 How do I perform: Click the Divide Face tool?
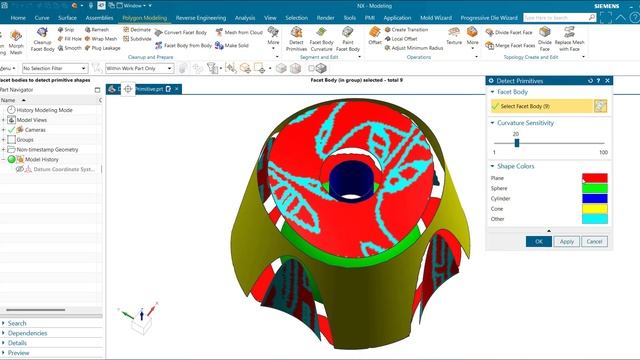pyautogui.click(x=545, y=40)
